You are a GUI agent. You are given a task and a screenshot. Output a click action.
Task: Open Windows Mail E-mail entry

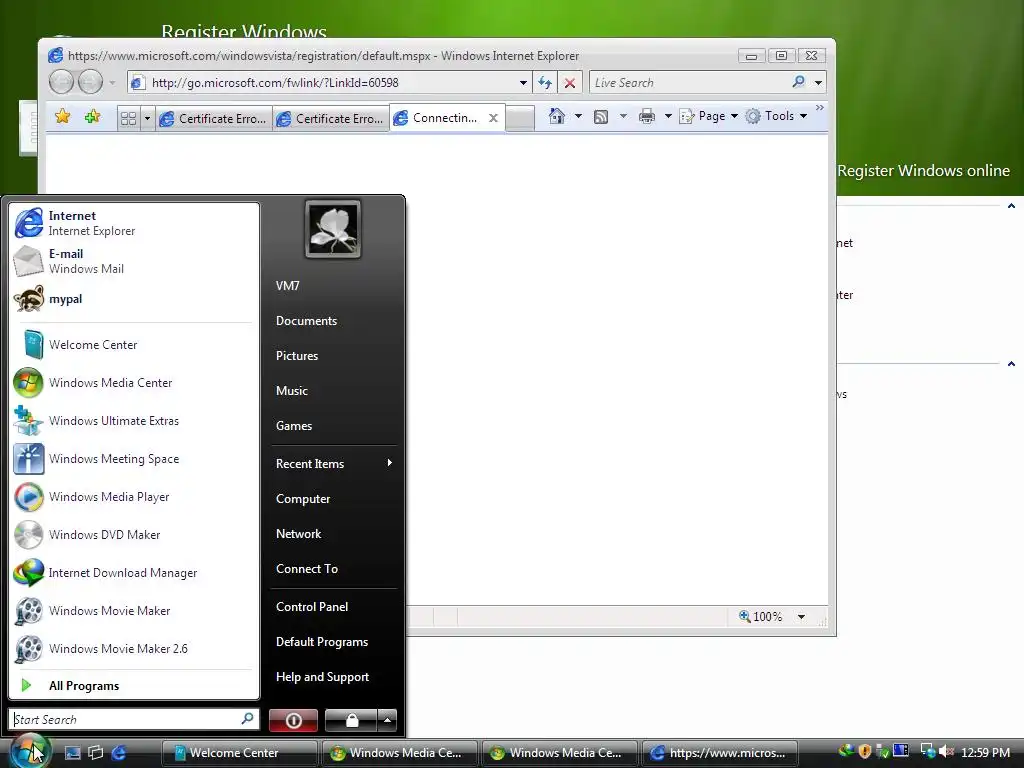[x=134, y=261]
